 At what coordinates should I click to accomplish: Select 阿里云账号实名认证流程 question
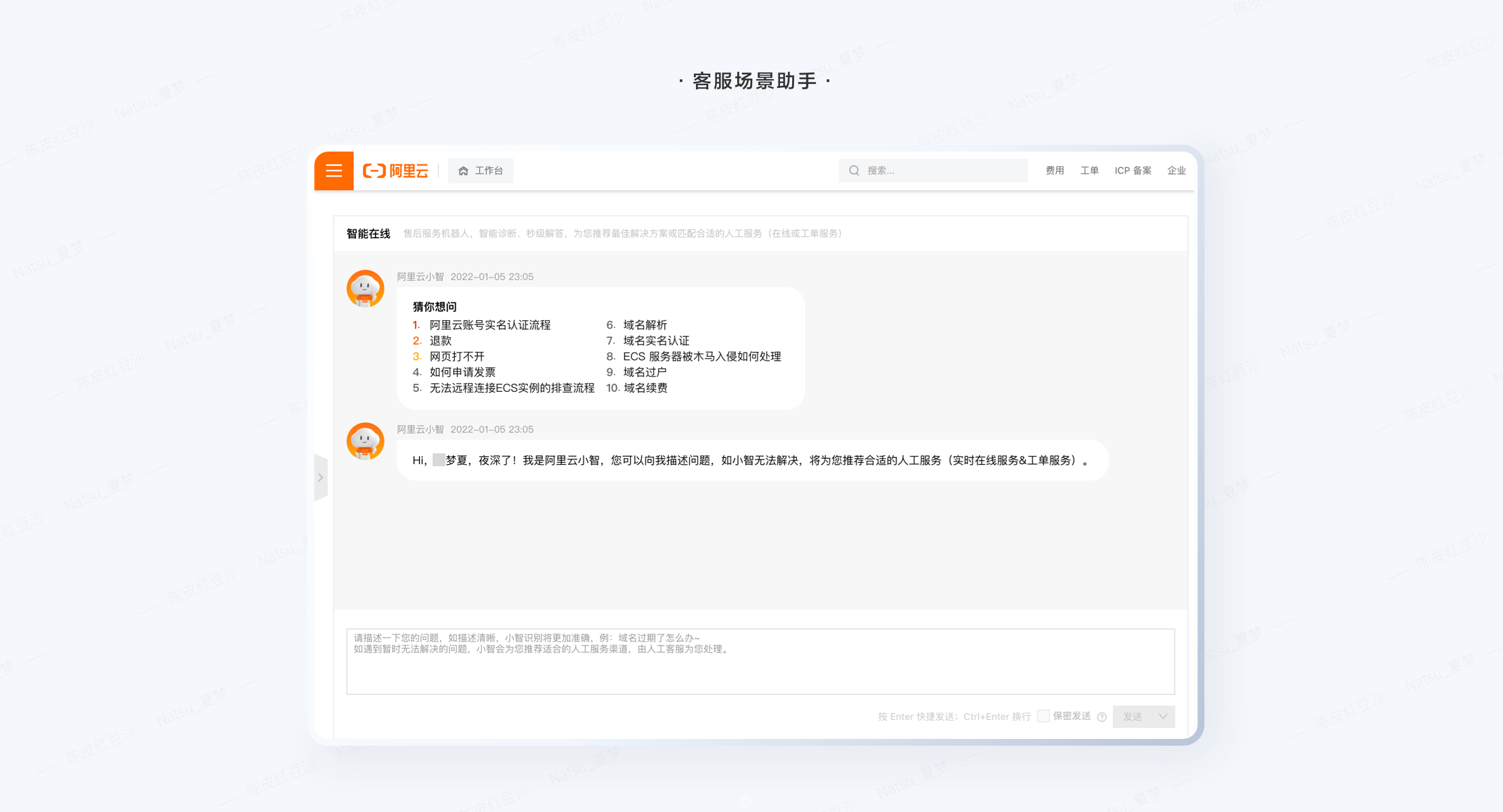click(x=490, y=325)
